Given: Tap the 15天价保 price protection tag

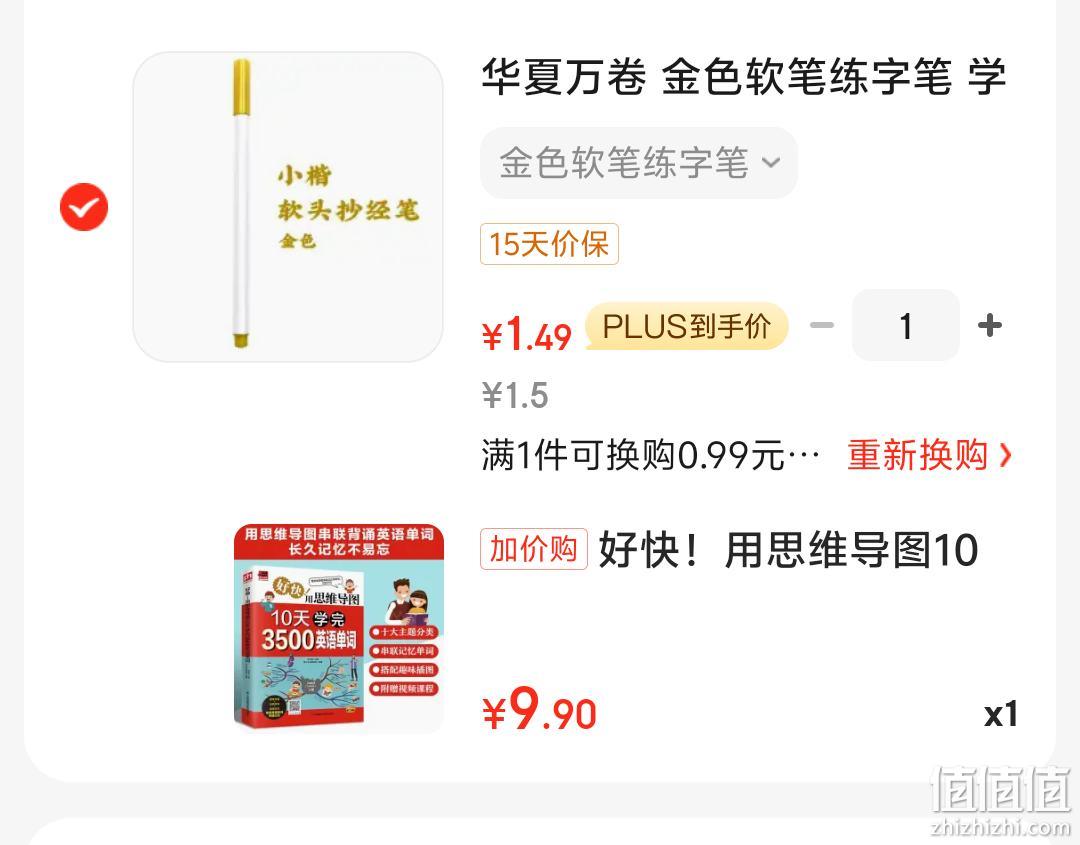Looking at the screenshot, I should tap(549, 244).
